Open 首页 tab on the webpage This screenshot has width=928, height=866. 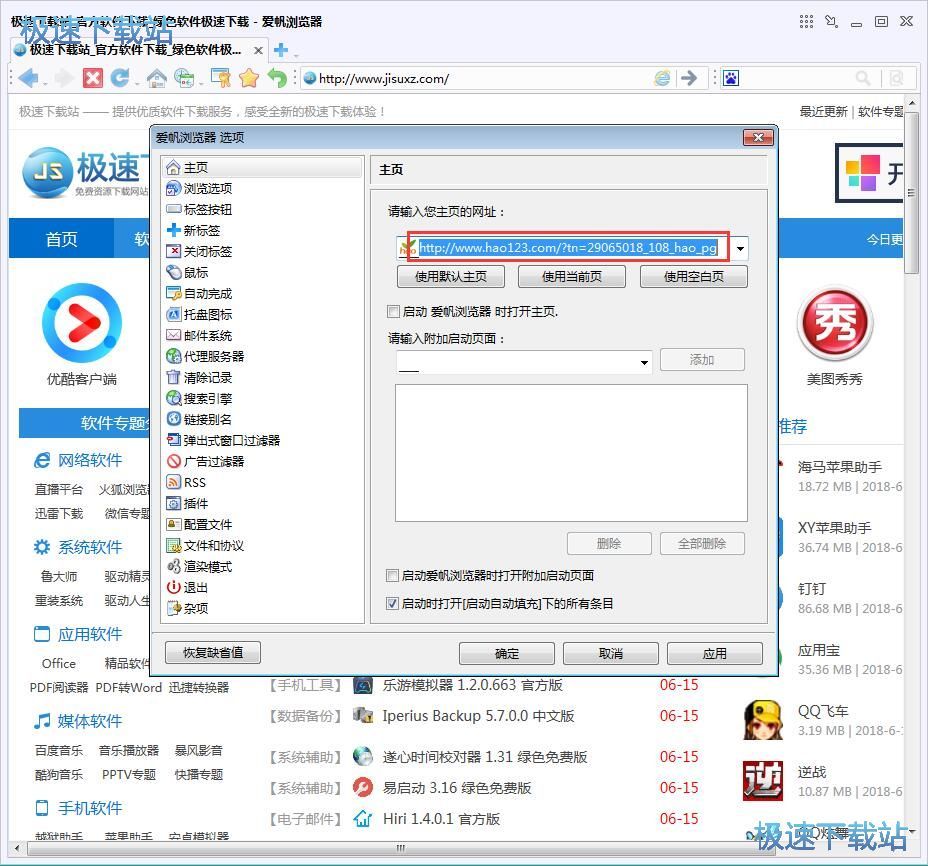point(61,239)
